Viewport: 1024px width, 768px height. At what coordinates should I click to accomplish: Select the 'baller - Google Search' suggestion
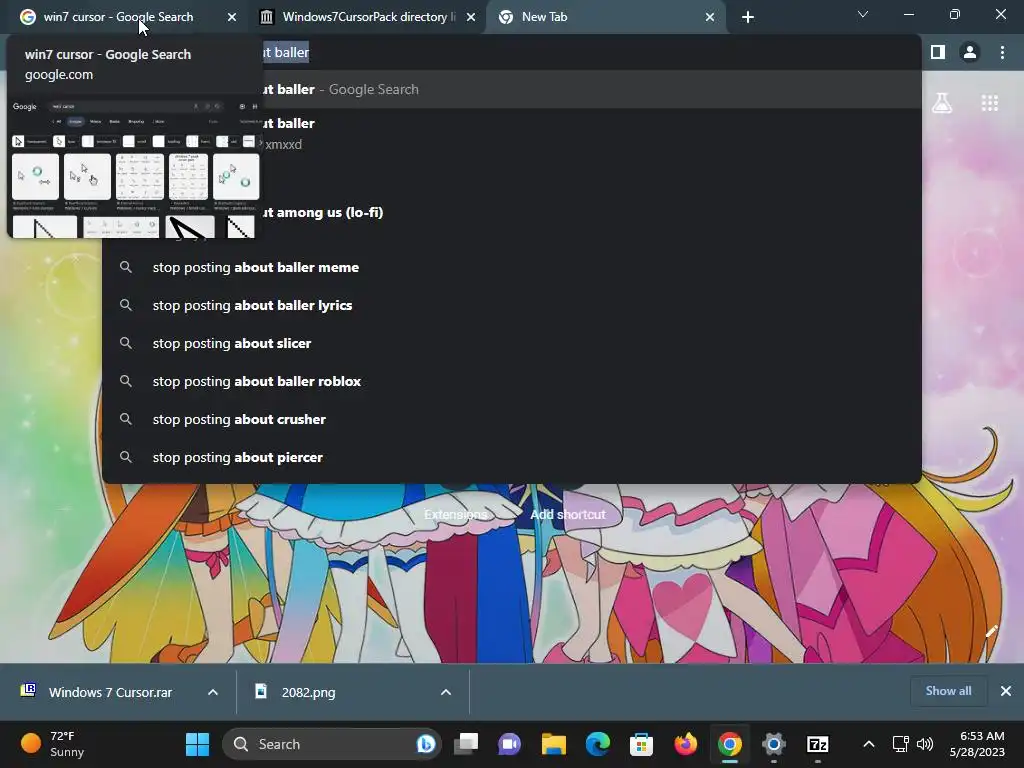[512, 89]
